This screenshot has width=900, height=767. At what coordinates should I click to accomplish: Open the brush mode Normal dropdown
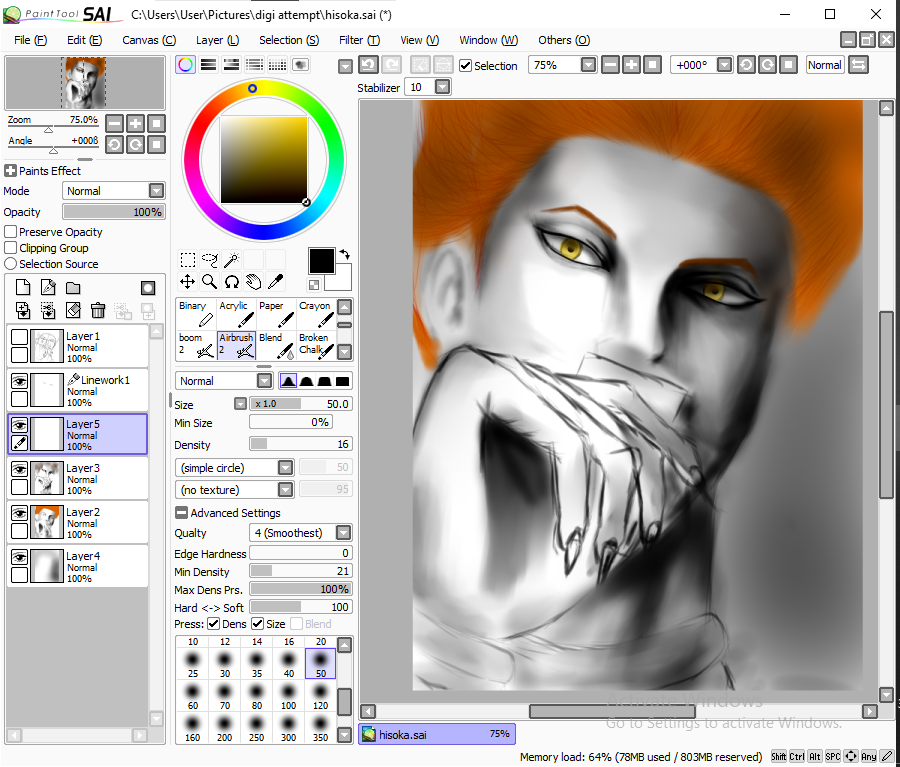click(x=264, y=381)
